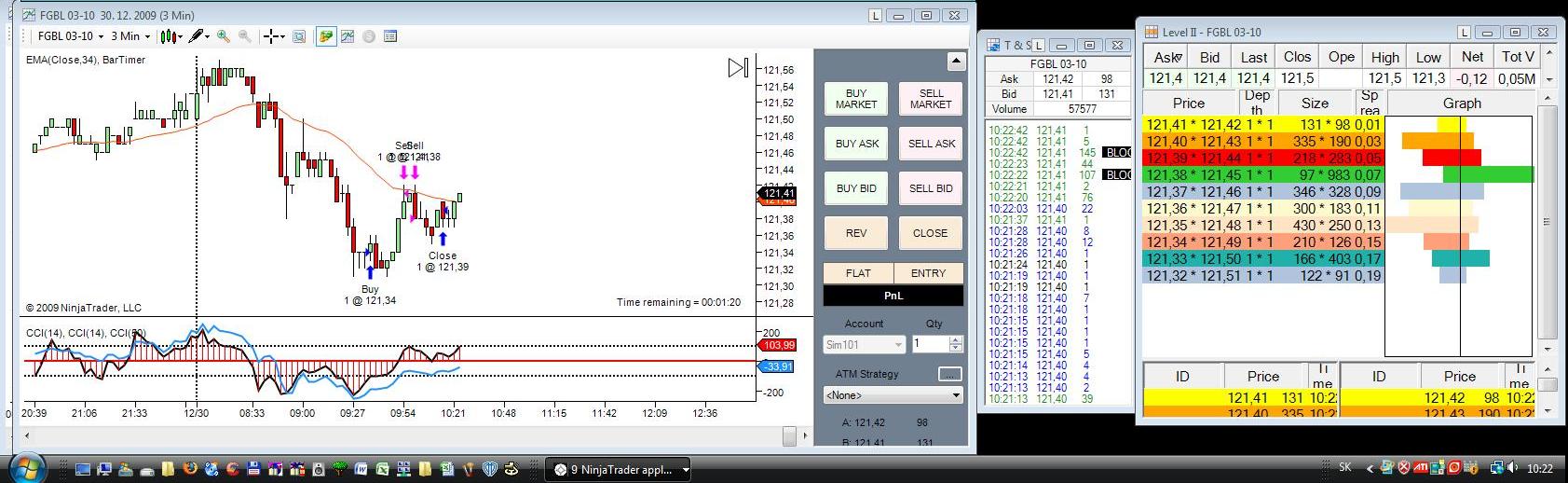Open the Account Sim101 dropdown
Image resolution: width=1568 pixels, height=483 pixels.
864,344
